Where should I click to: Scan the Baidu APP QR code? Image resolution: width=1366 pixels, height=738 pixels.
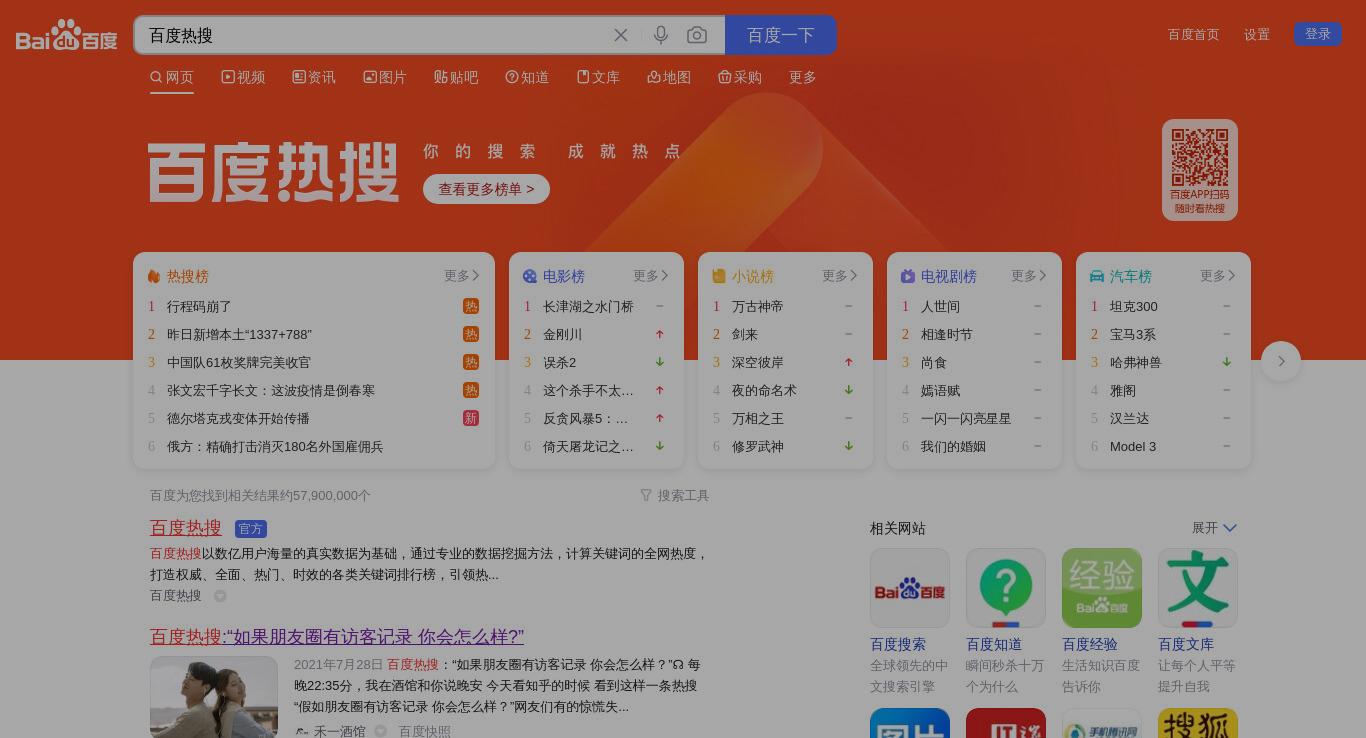[1200, 157]
